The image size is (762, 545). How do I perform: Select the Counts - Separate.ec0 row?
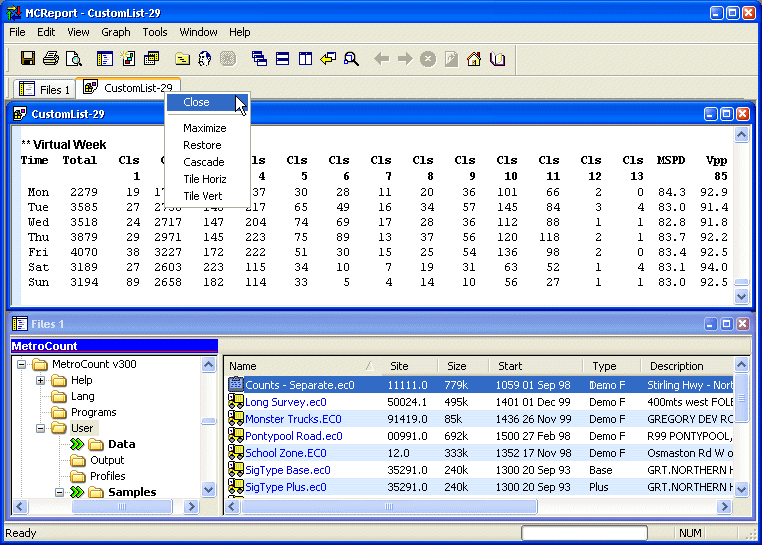tap(480, 385)
